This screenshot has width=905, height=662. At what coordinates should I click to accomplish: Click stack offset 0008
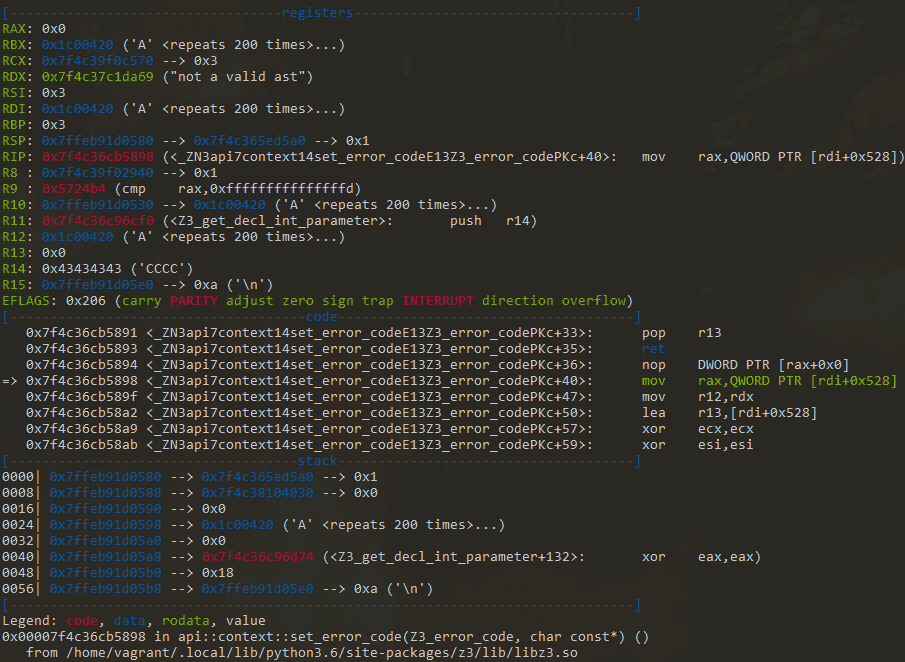tap(18, 493)
